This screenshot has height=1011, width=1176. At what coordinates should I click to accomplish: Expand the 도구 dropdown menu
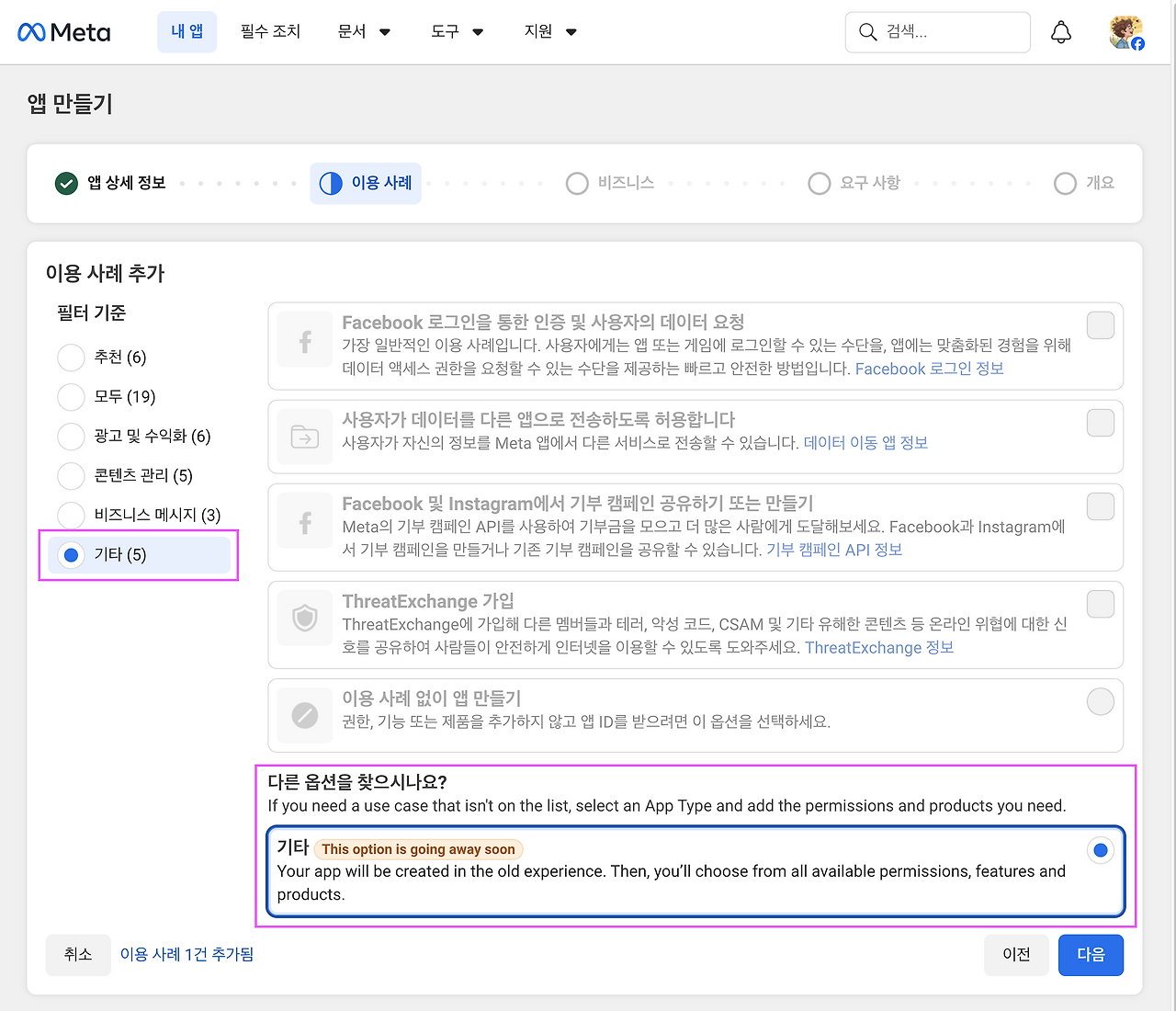[457, 32]
